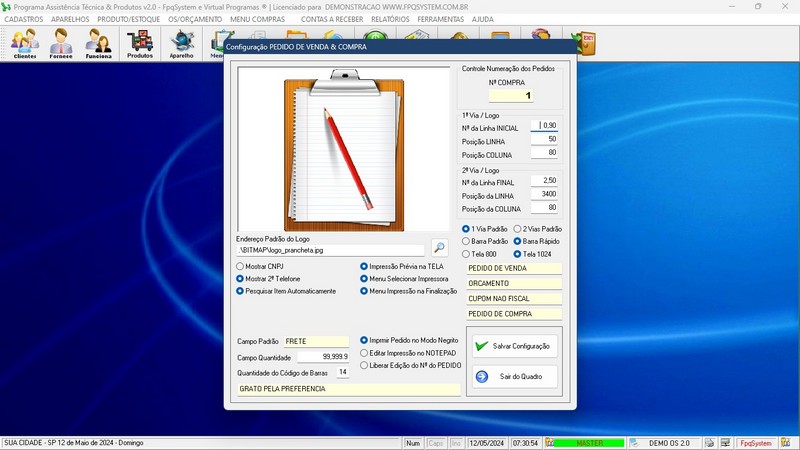
Task: Enable Liberar Edição do Nº do PEDIDO
Action: pos(411,365)
